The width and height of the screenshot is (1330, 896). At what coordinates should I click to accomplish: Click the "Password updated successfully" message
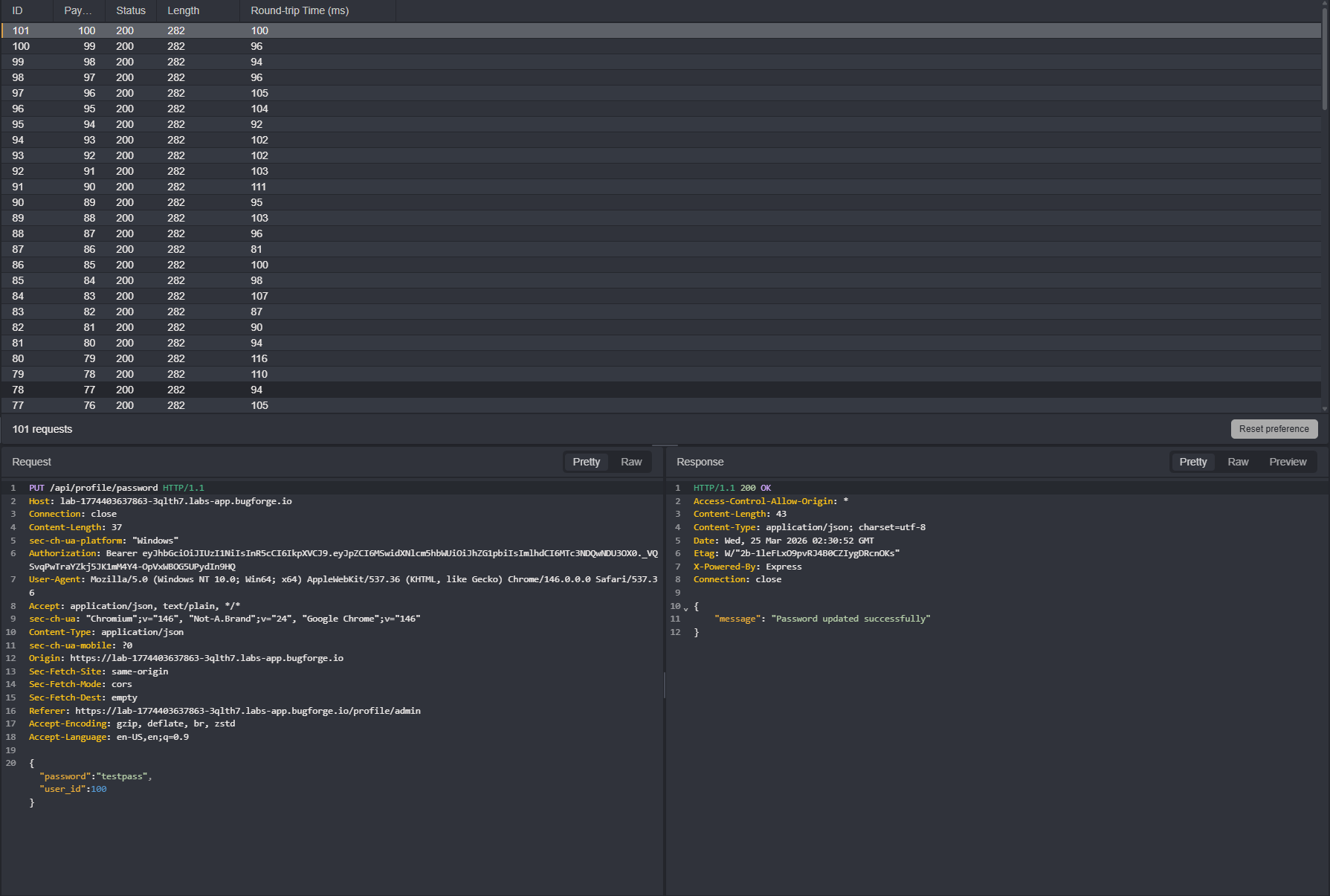coord(850,619)
